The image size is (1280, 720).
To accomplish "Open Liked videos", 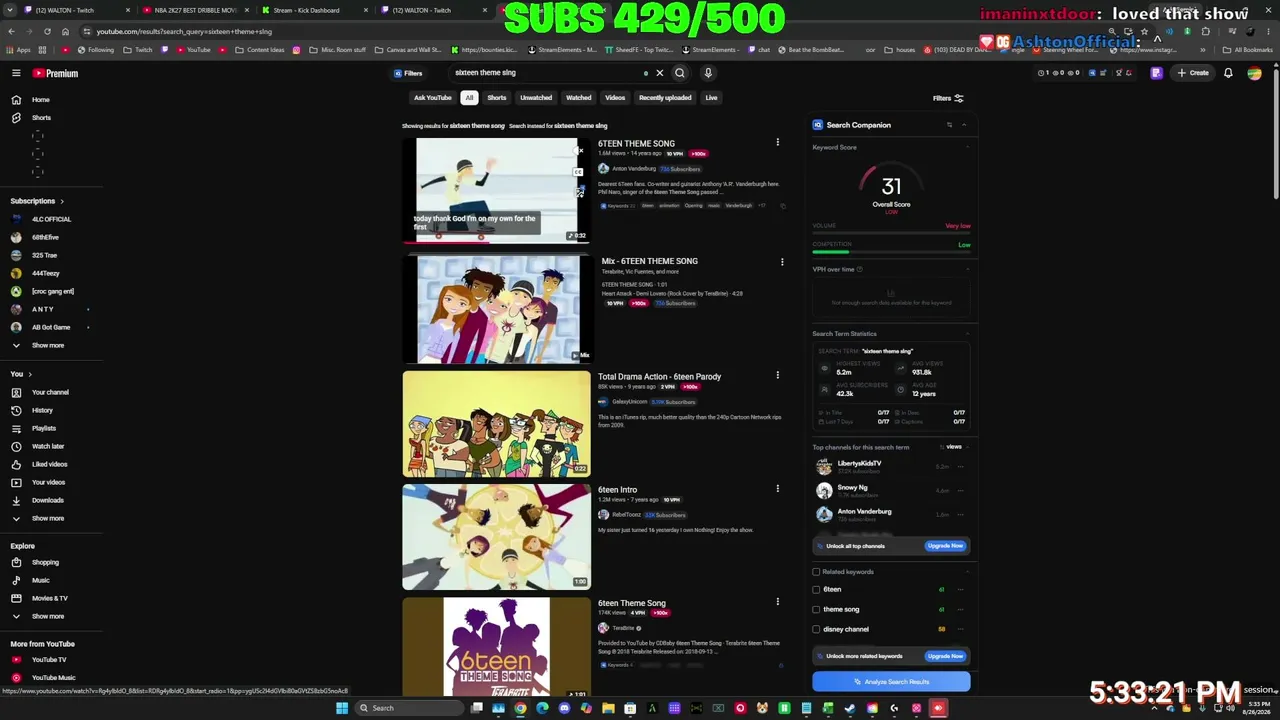I will click(49, 464).
